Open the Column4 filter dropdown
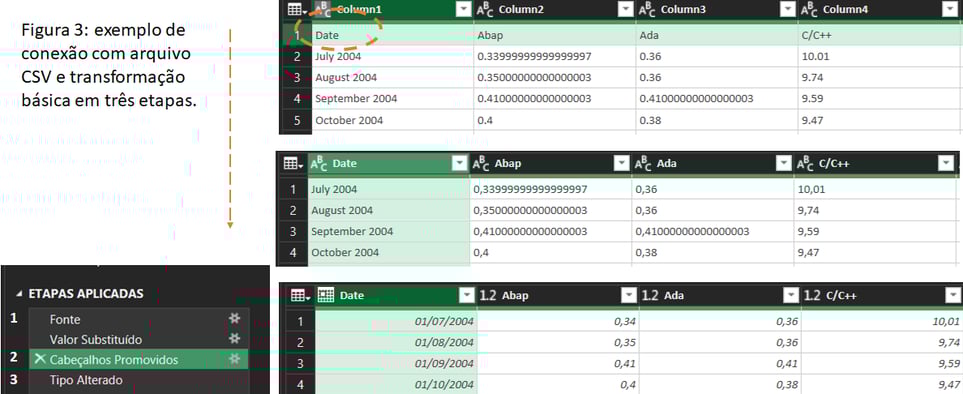The height and width of the screenshot is (394, 963). coord(949,9)
